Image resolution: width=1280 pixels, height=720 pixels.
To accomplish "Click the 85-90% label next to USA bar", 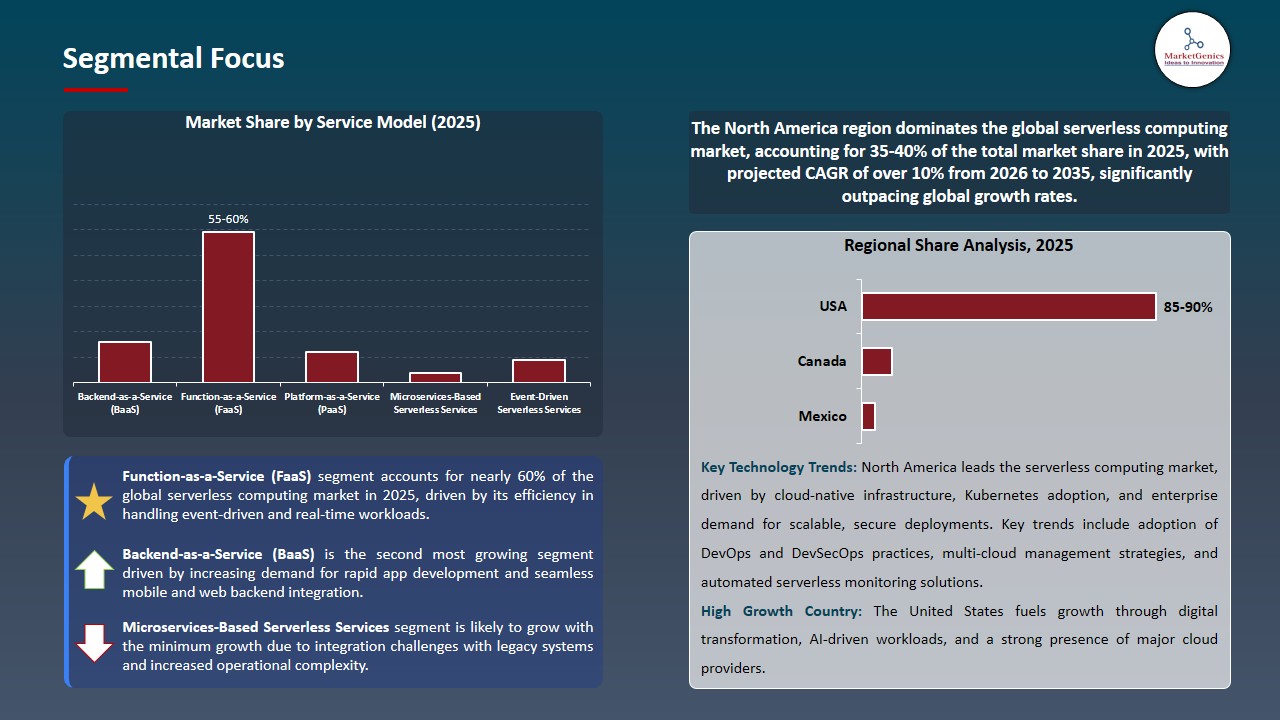I will click(1187, 307).
